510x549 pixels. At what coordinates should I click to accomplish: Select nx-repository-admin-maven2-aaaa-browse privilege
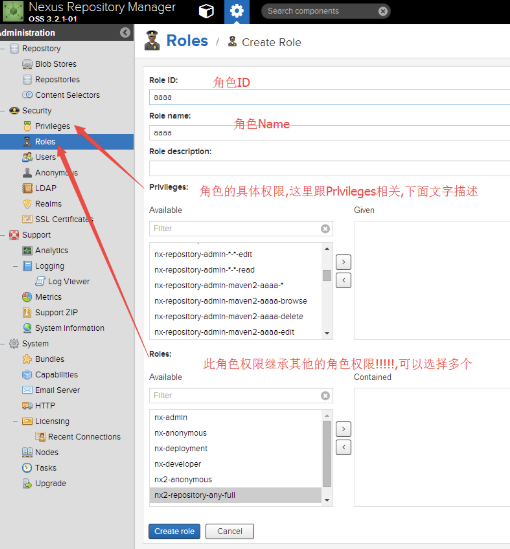pyautogui.click(x=231, y=301)
